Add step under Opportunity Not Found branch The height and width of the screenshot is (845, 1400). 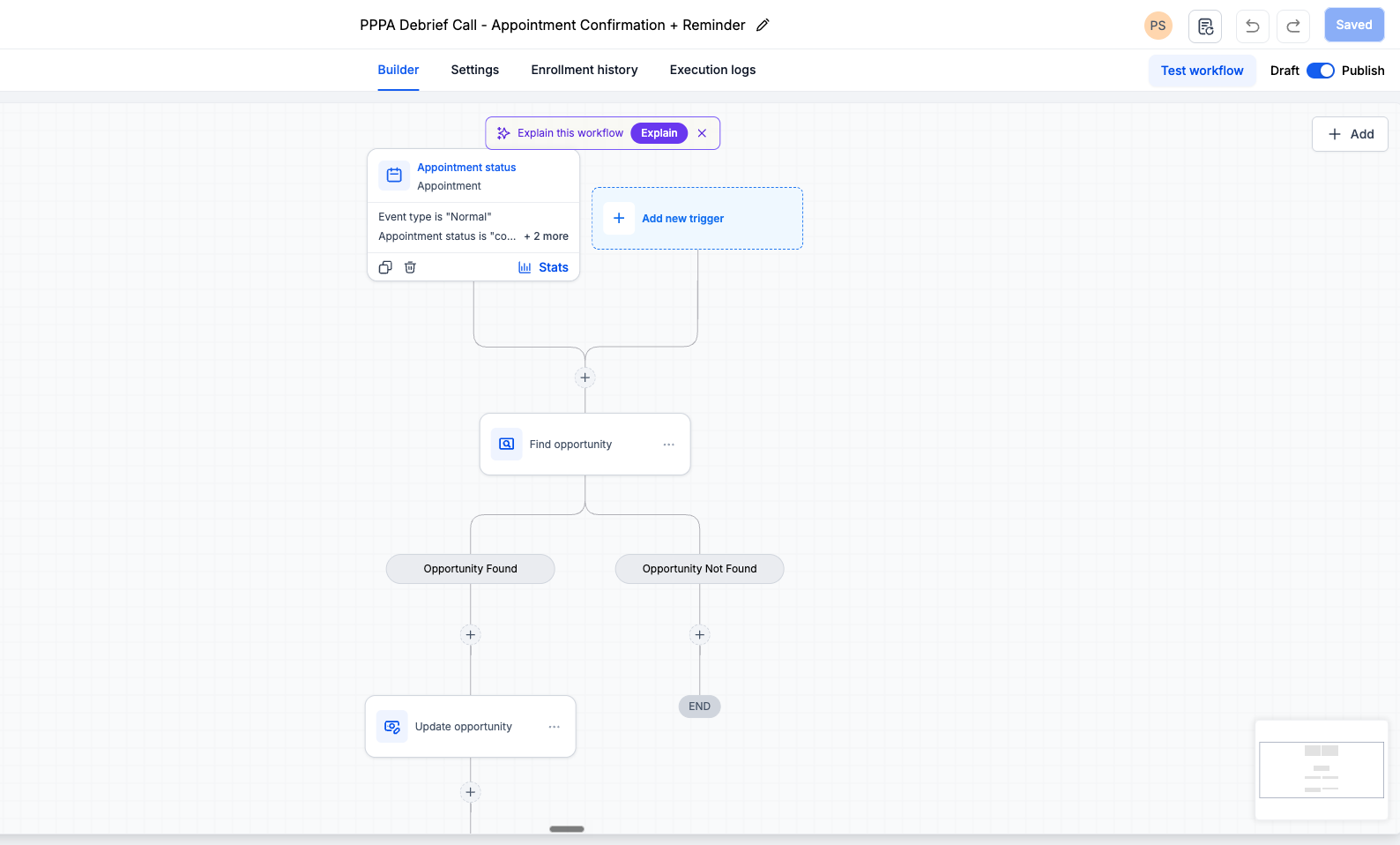[x=700, y=635]
